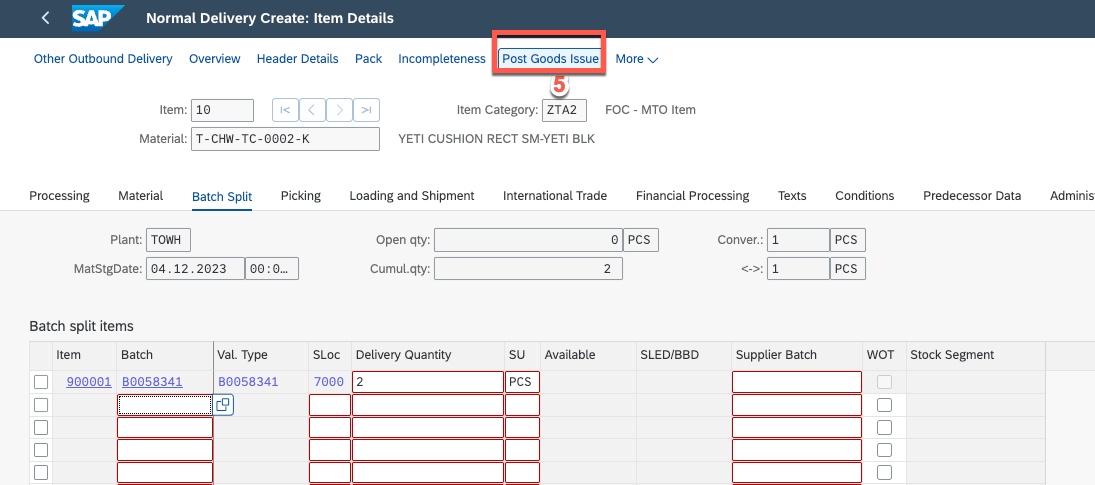Image resolution: width=1095 pixels, height=485 pixels.
Task: Switch to the Picking tab
Action: (x=300, y=196)
